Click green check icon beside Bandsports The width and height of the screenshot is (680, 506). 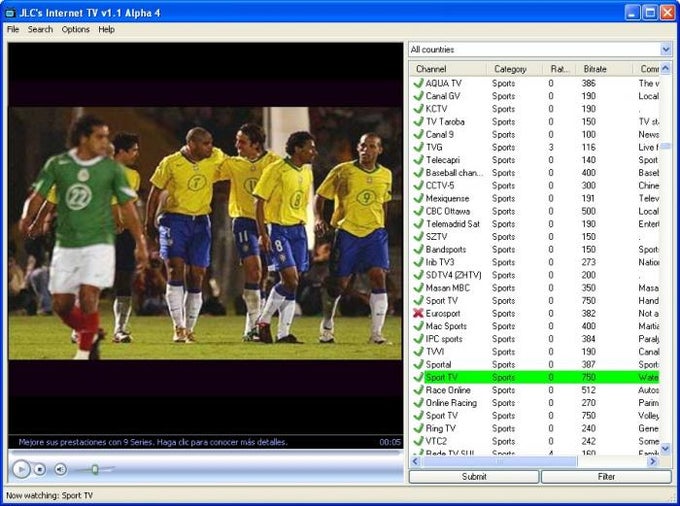point(418,249)
